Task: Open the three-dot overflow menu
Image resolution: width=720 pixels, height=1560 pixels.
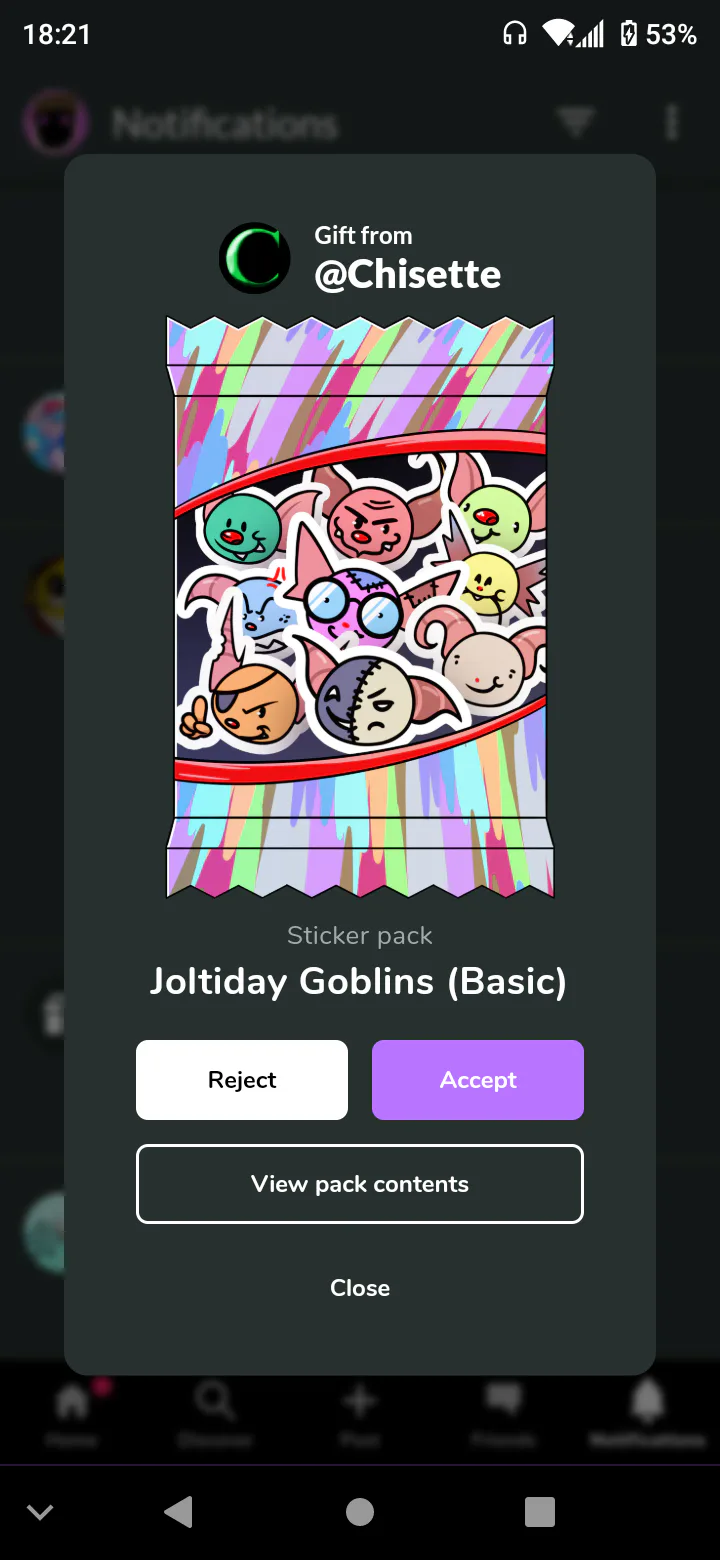Action: 672,123
